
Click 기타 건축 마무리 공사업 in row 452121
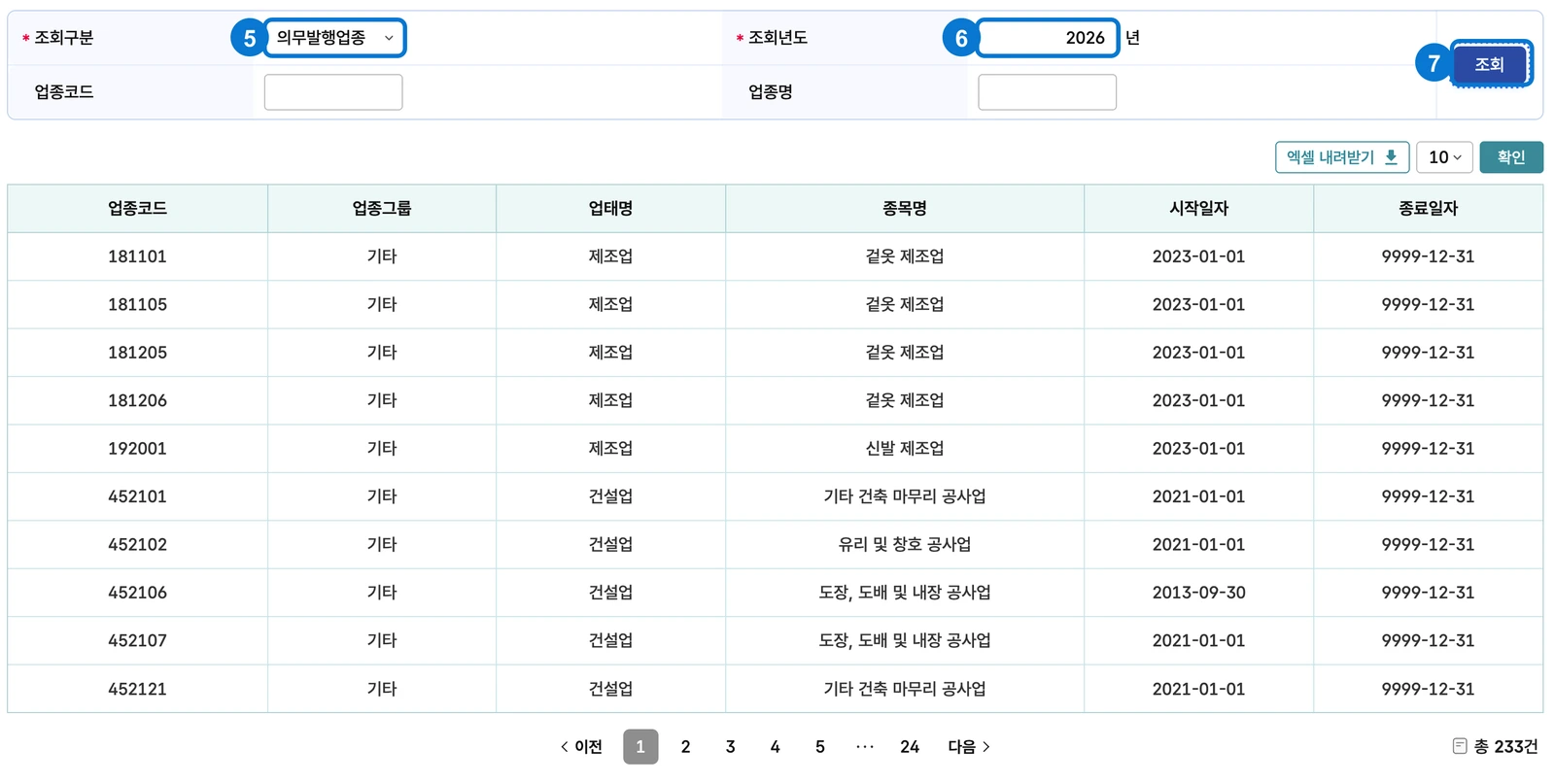[905, 689]
